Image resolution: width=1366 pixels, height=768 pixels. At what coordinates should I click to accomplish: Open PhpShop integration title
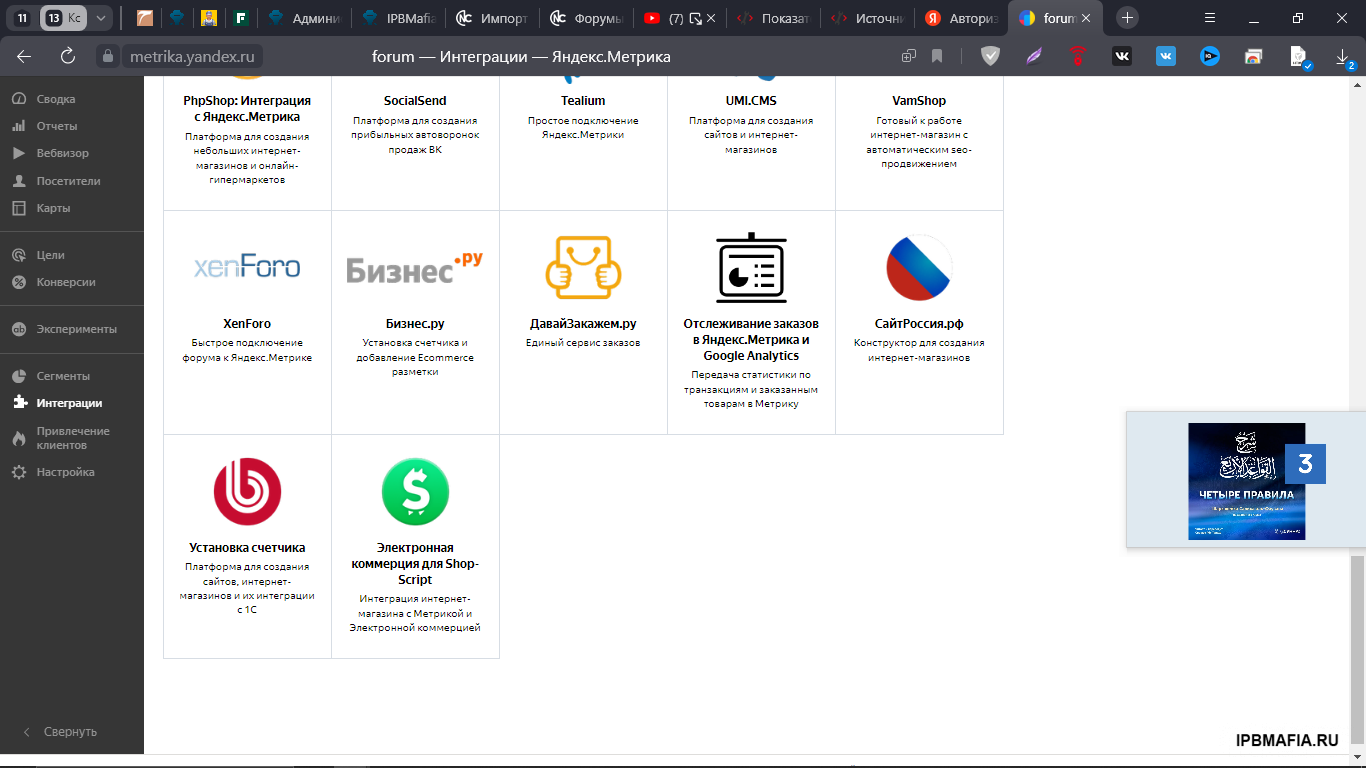247,109
